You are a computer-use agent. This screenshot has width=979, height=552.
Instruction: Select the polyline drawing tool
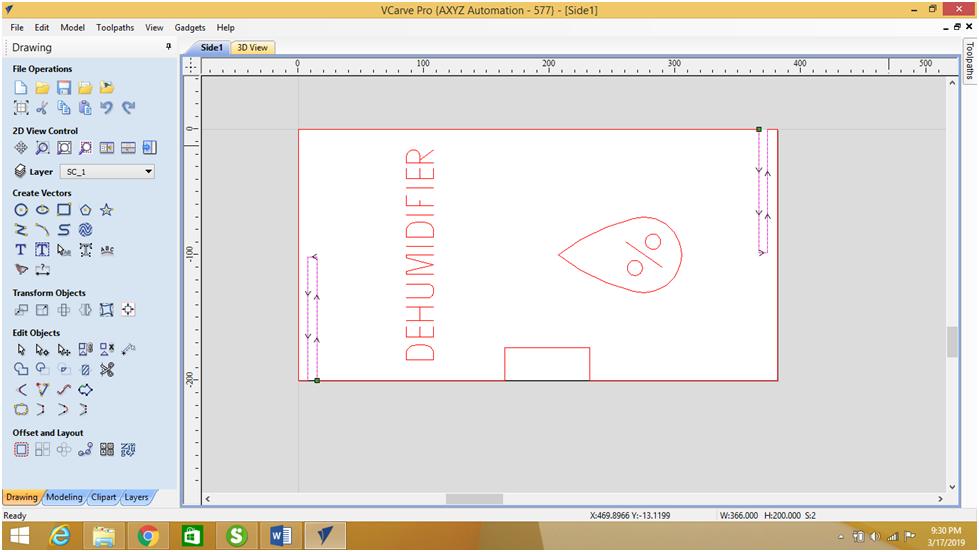[21, 230]
